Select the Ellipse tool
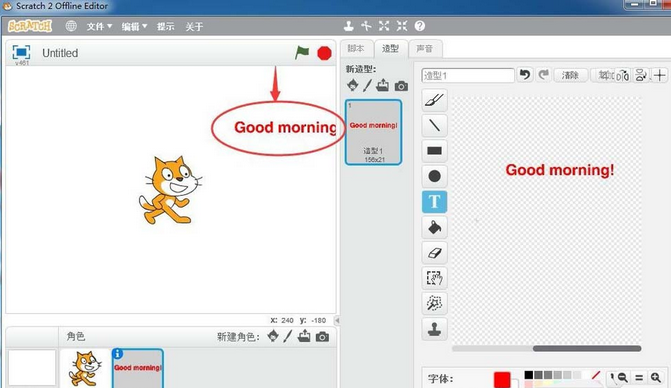Image resolution: width=671 pixels, height=388 pixels. click(434, 176)
